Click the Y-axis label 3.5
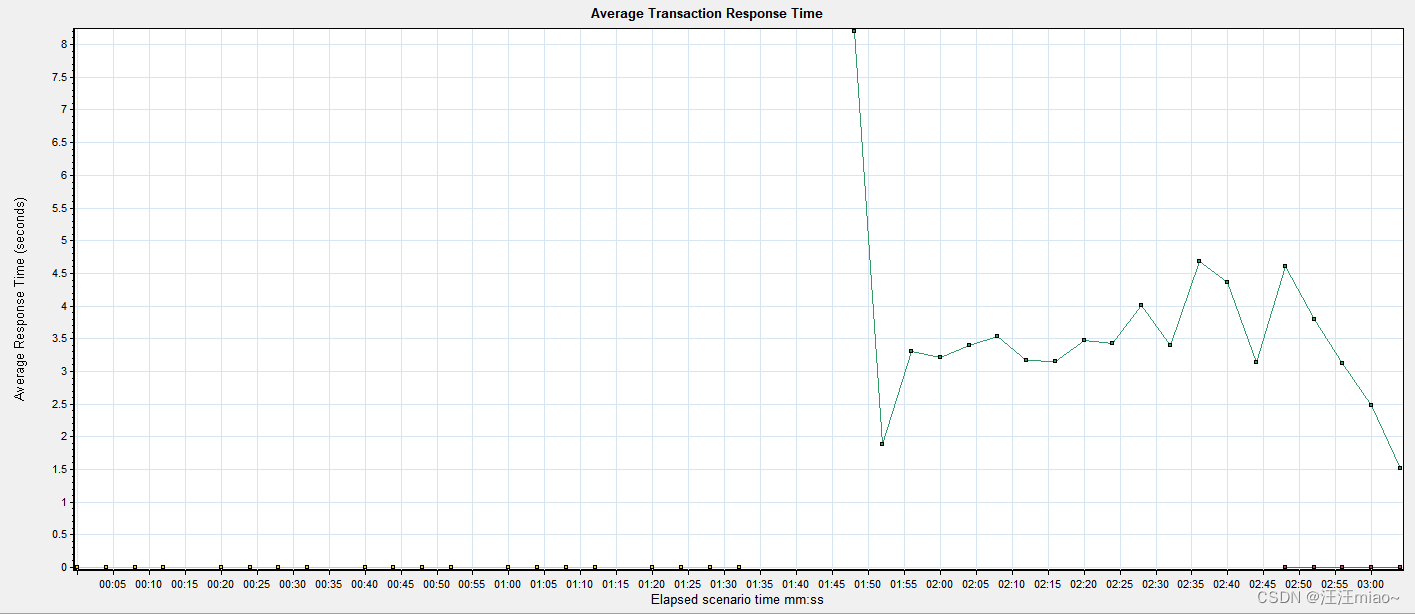The height and width of the screenshot is (614, 1415). [59, 339]
